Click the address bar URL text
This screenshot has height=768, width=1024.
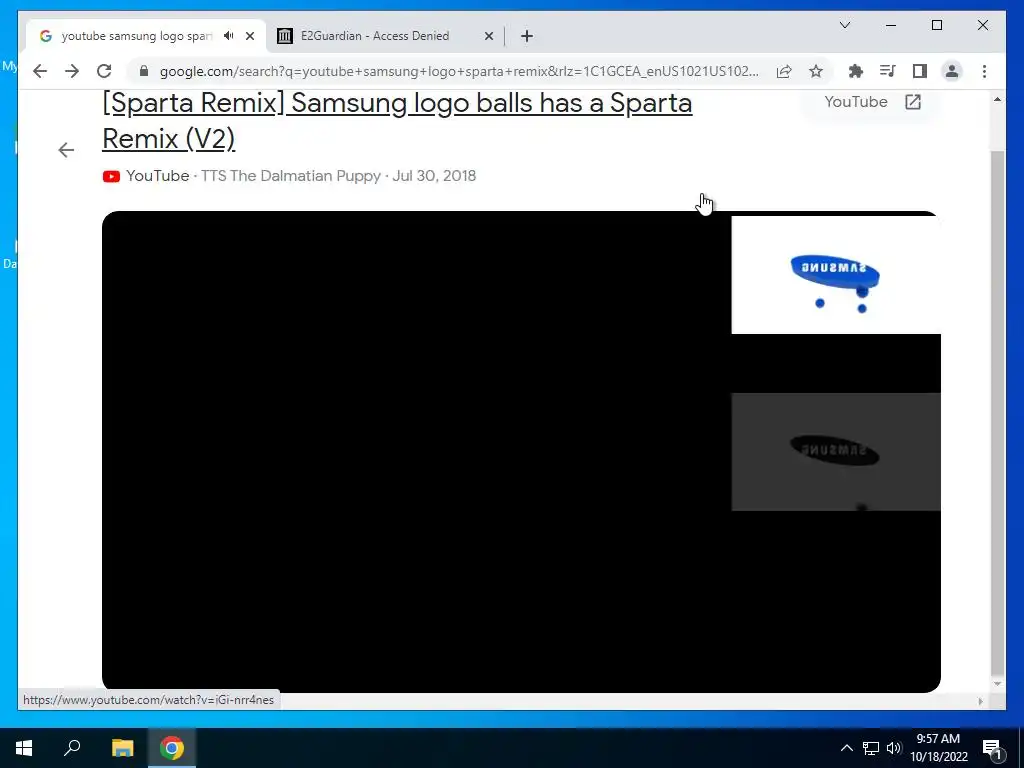[x=459, y=71]
